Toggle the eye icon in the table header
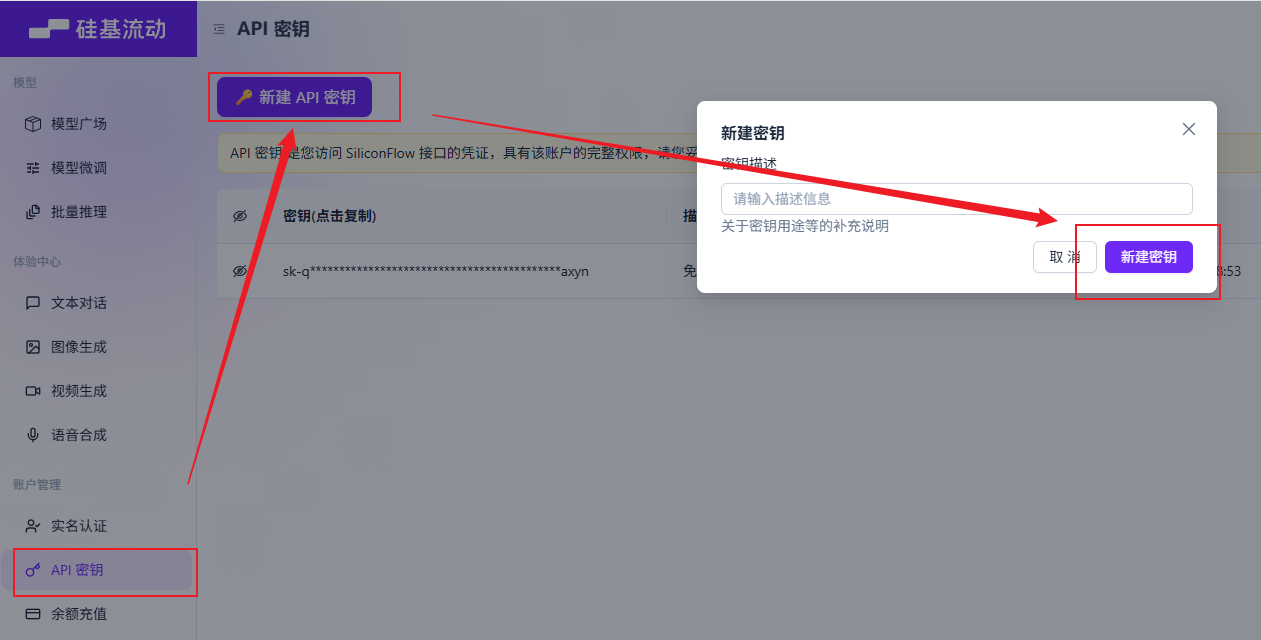 point(240,216)
